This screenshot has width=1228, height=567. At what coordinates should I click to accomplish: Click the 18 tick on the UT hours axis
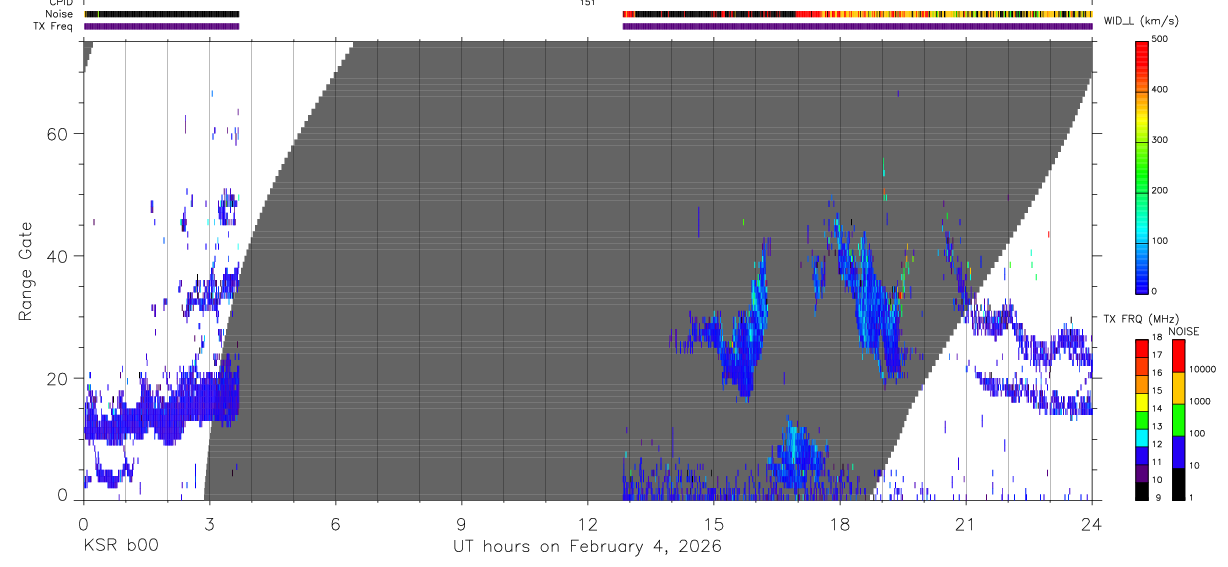[x=839, y=523]
